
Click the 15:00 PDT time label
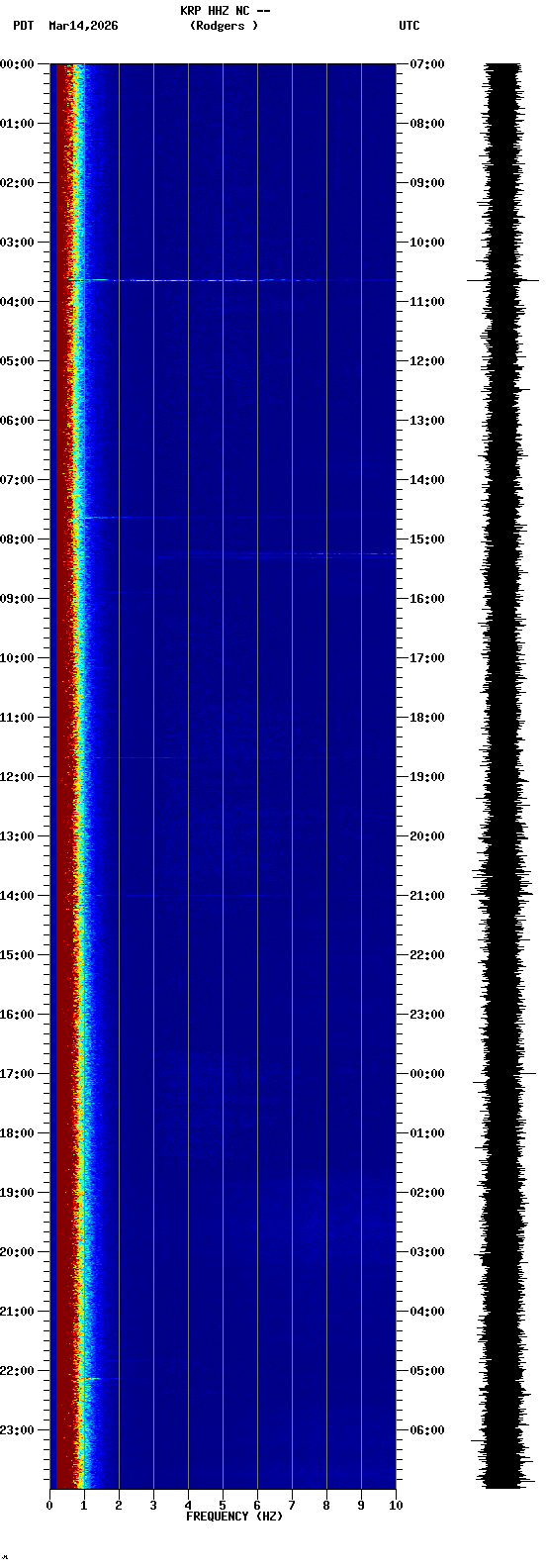point(18,955)
